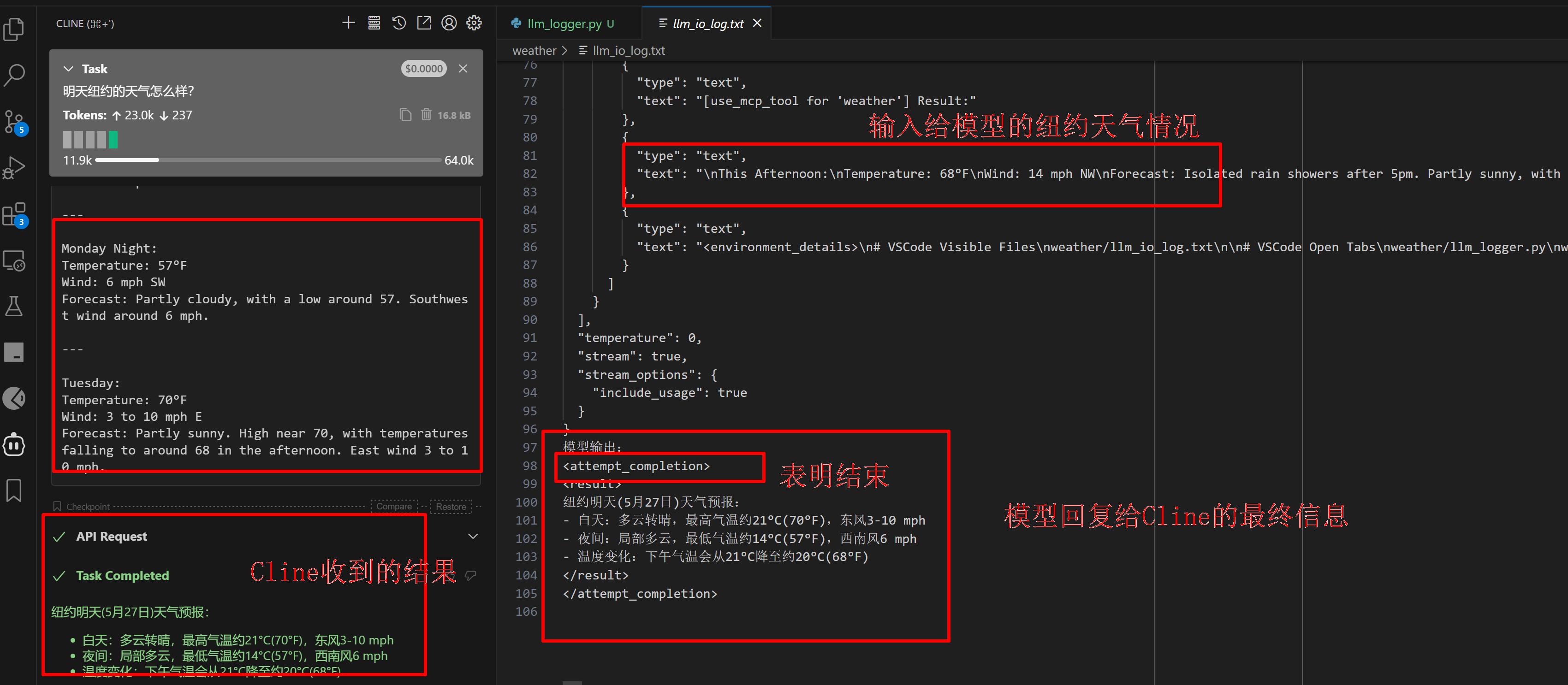
Task: Expand the API Request details
Action: [473, 536]
